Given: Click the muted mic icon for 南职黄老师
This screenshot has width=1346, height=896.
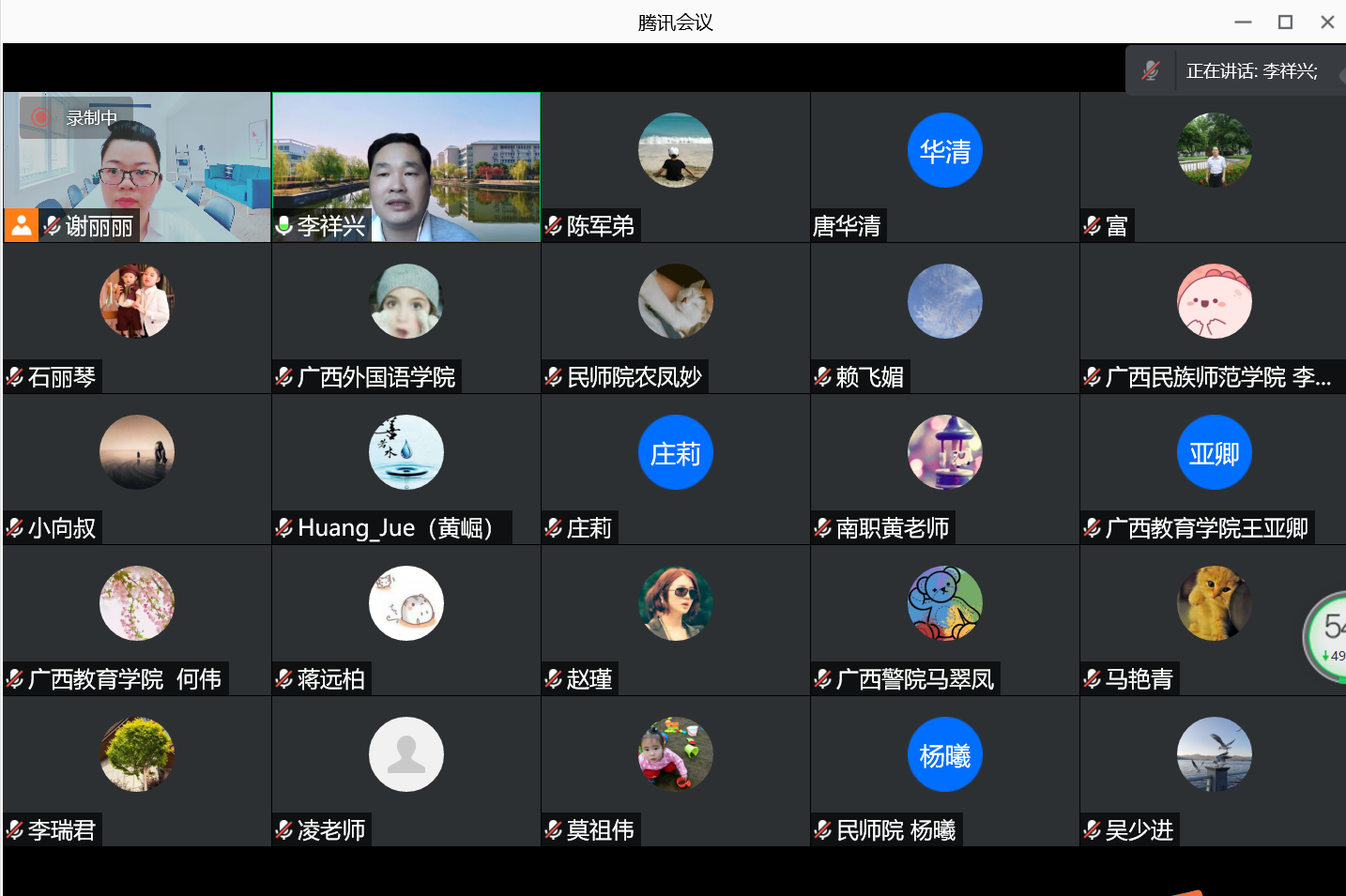Looking at the screenshot, I should (823, 528).
